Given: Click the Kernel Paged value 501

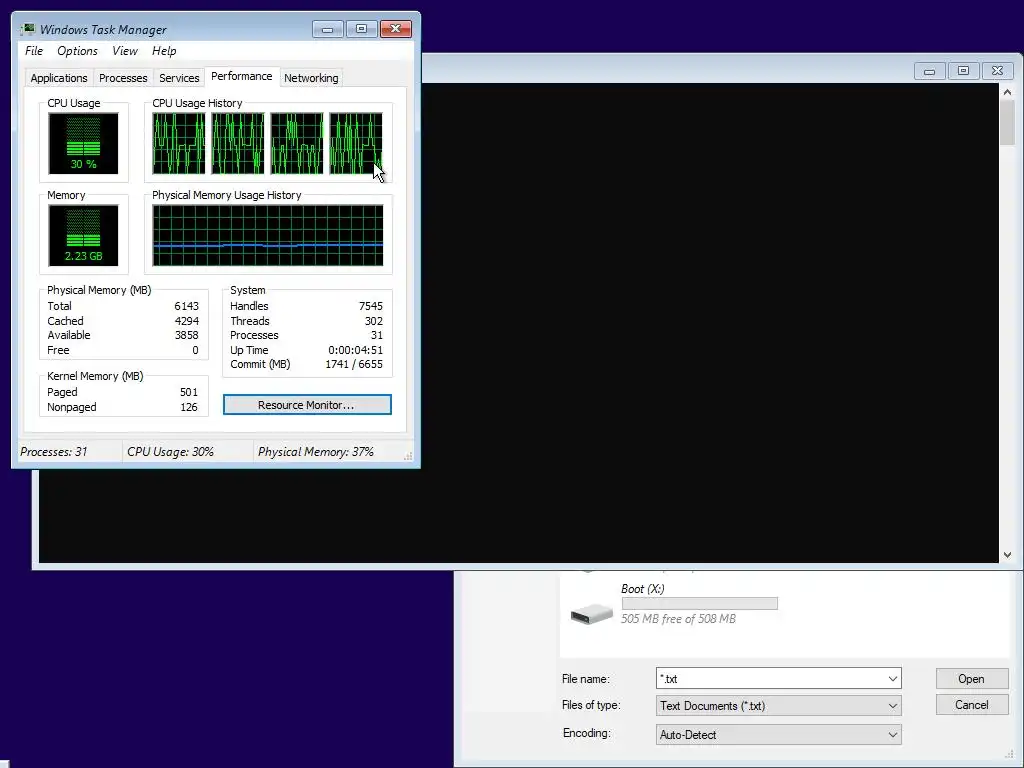Looking at the screenshot, I should [x=189, y=392].
